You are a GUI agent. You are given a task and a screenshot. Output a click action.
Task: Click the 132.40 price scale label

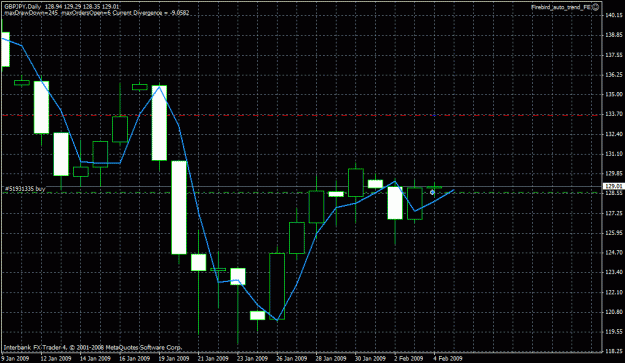(x=614, y=134)
